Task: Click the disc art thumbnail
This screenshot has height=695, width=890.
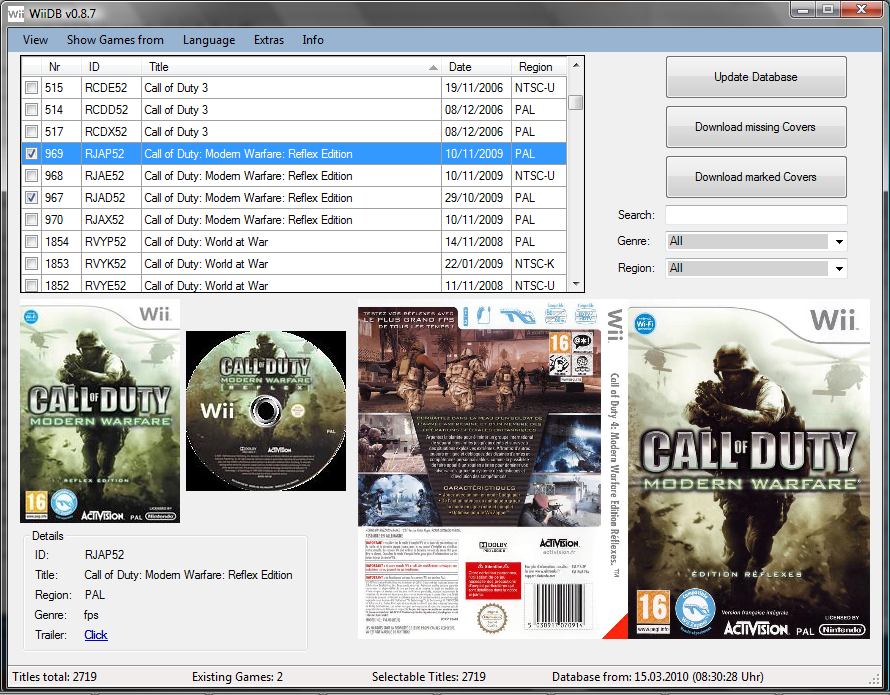Action: pyautogui.click(x=266, y=411)
